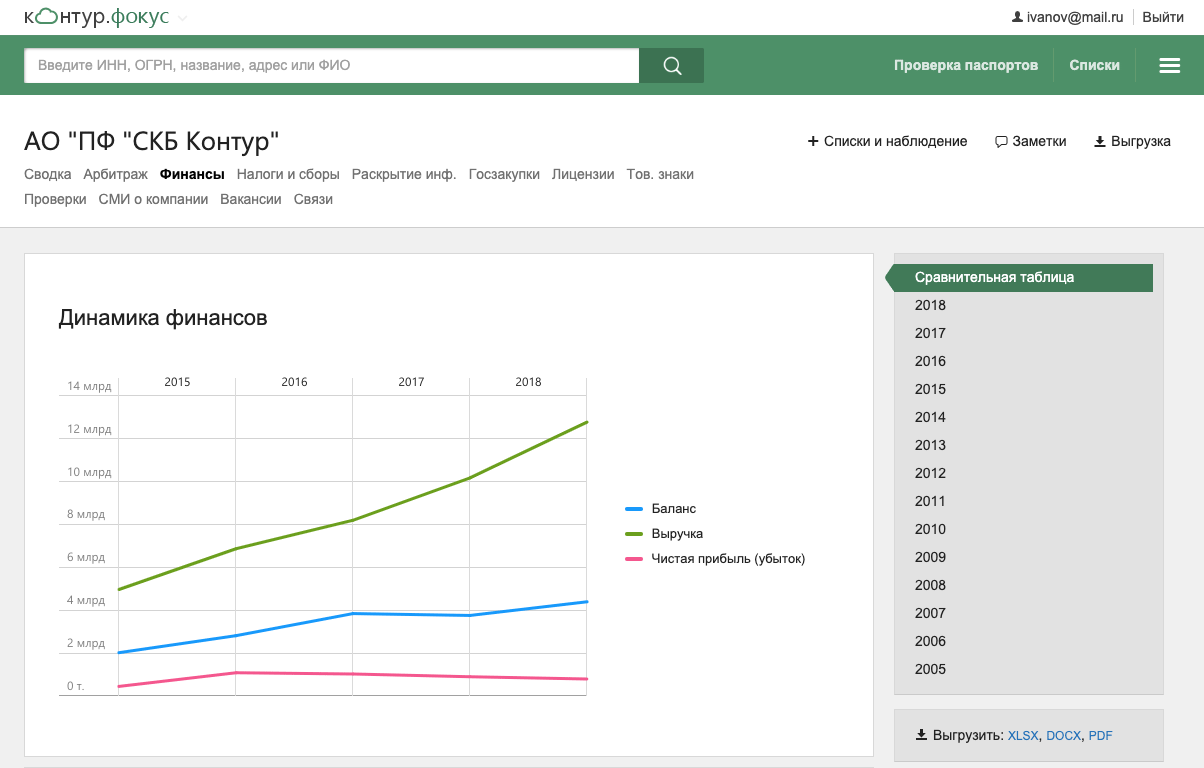
Task: Select year 2010 in sidebar list
Action: tap(930, 529)
